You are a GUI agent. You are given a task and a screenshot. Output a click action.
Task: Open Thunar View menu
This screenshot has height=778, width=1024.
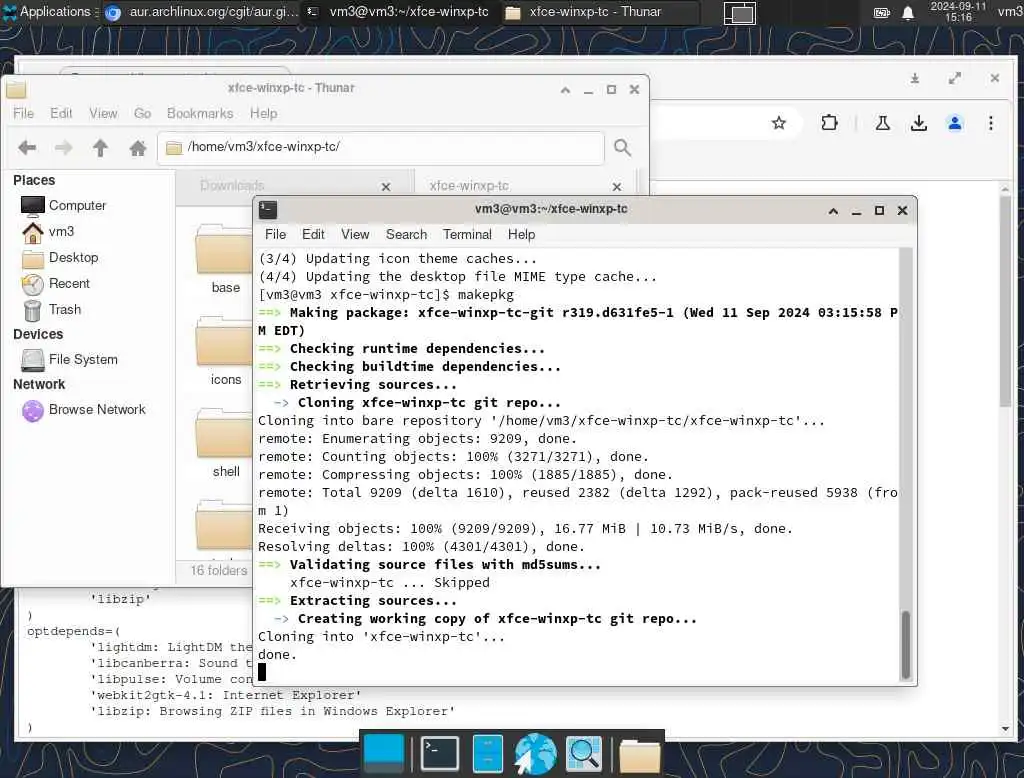pos(103,113)
